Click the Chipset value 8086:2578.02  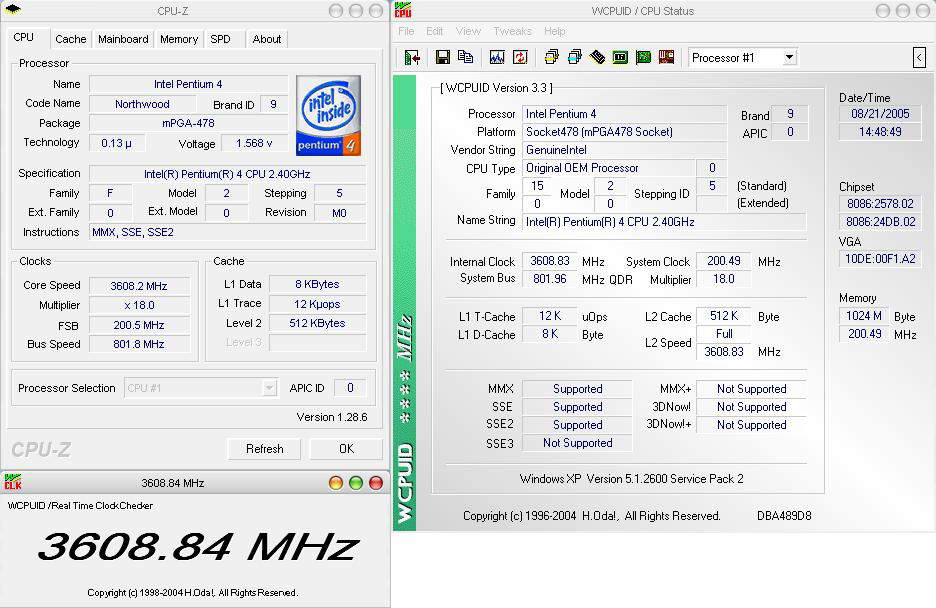tap(880, 203)
